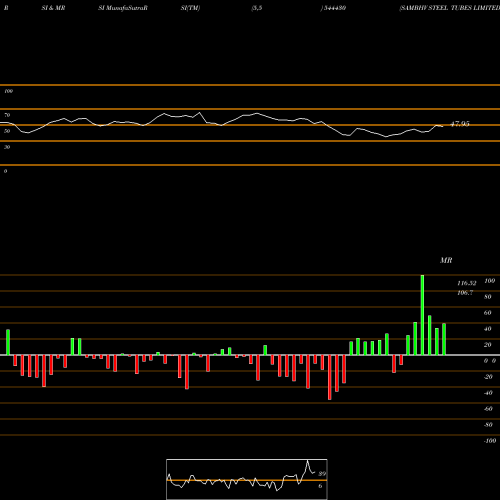Click the value 39 in the mini chart

tap(322, 474)
